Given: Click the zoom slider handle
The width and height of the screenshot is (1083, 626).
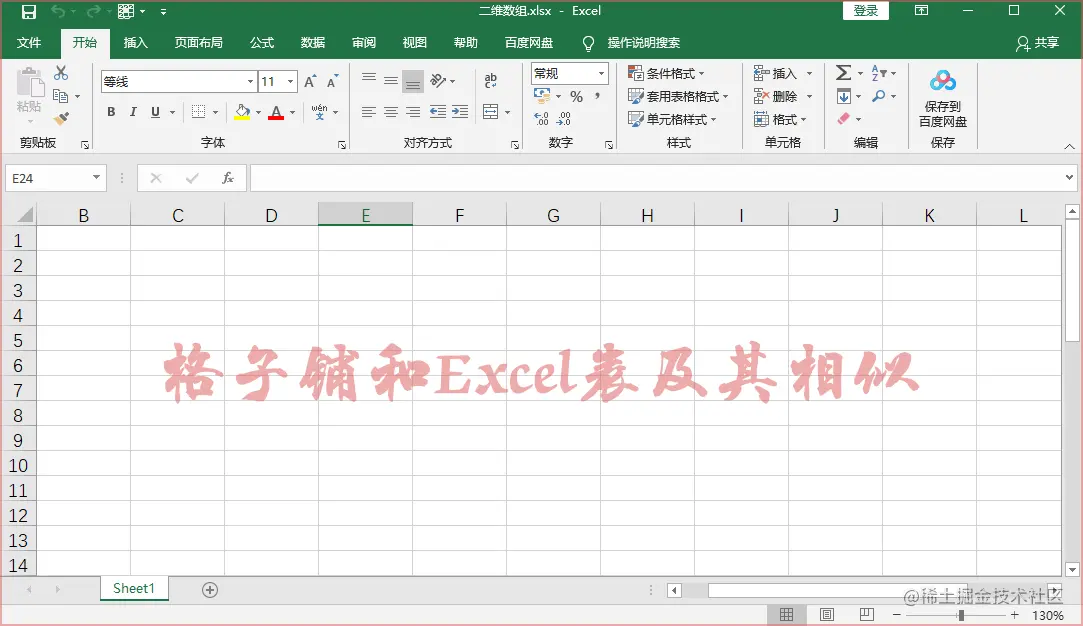Looking at the screenshot, I should coord(961,615).
